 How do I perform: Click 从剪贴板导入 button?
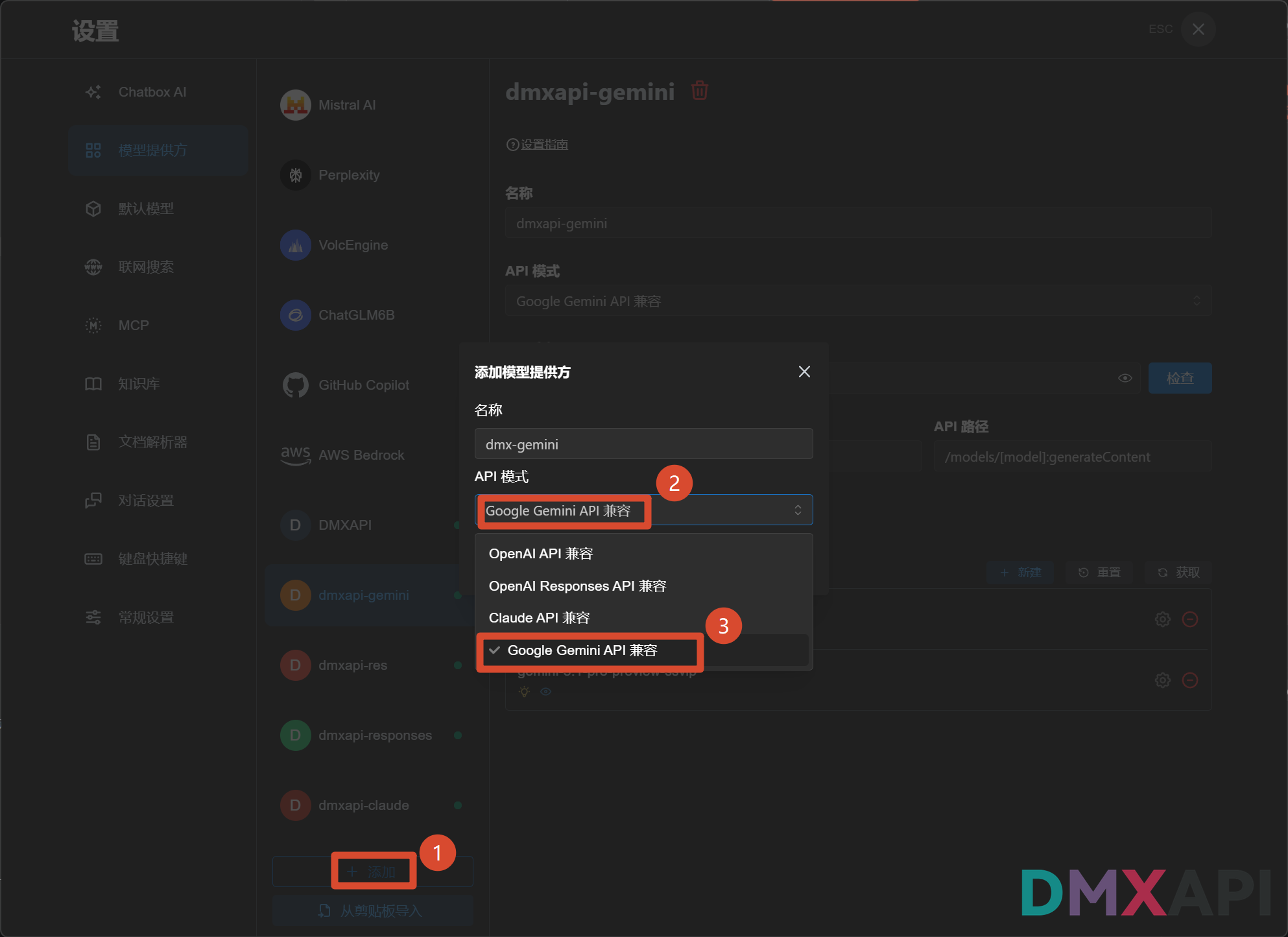click(x=373, y=910)
